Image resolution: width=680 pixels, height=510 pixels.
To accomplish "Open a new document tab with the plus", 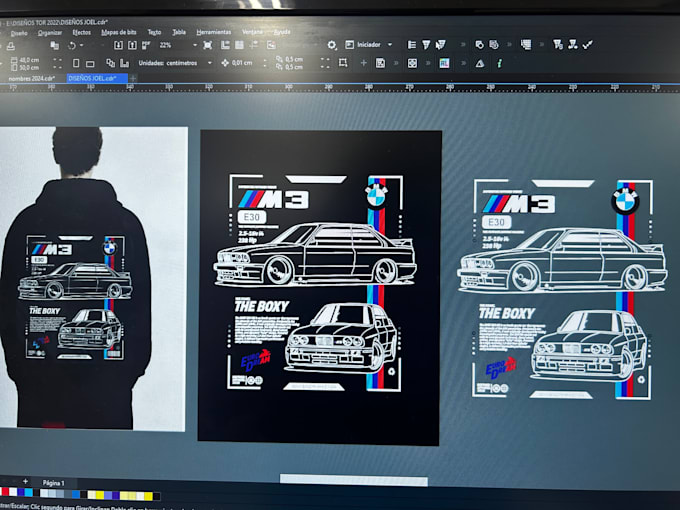I will coord(133,78).
